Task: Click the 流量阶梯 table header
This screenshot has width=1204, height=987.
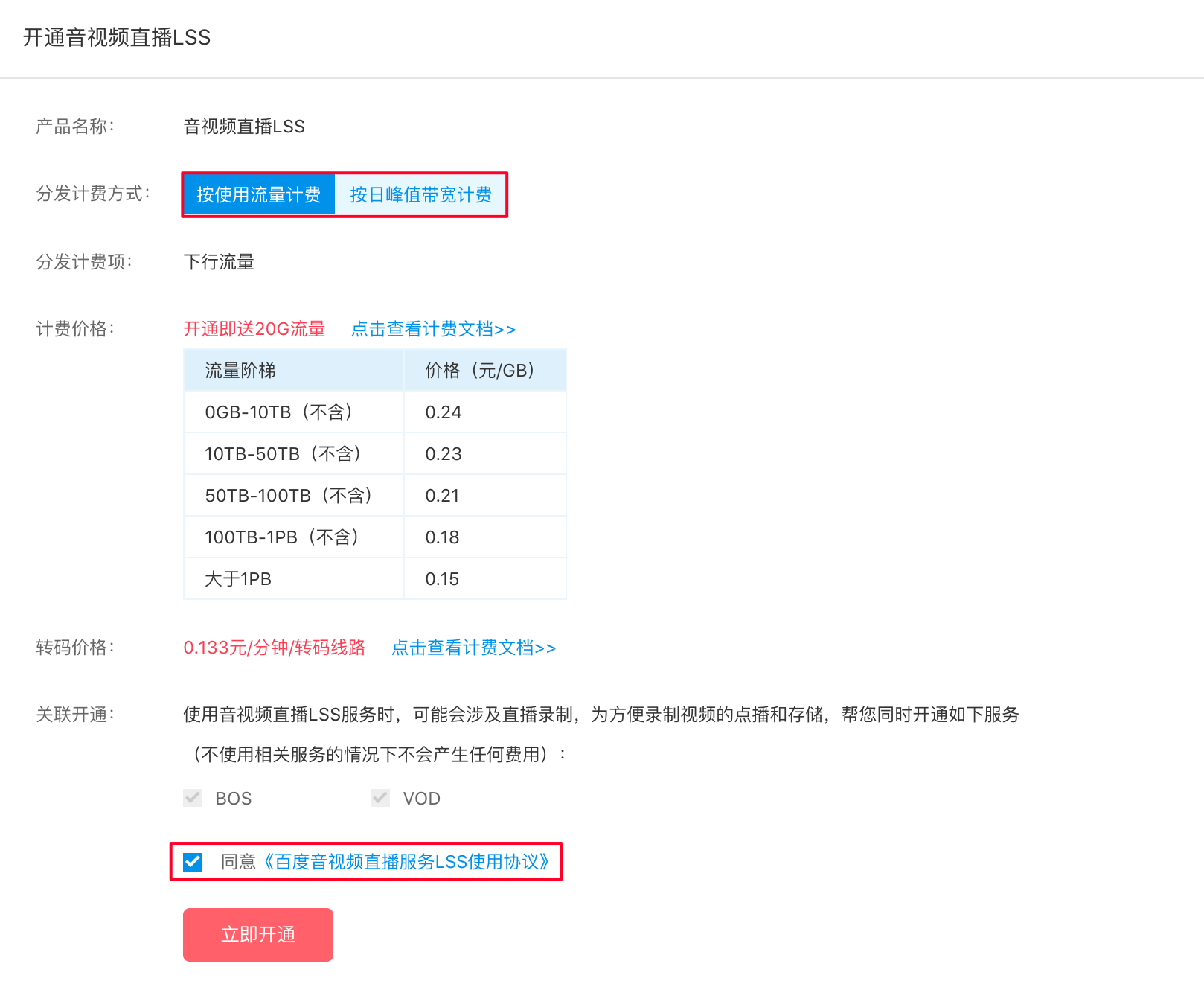Action: tap(293, 370)
